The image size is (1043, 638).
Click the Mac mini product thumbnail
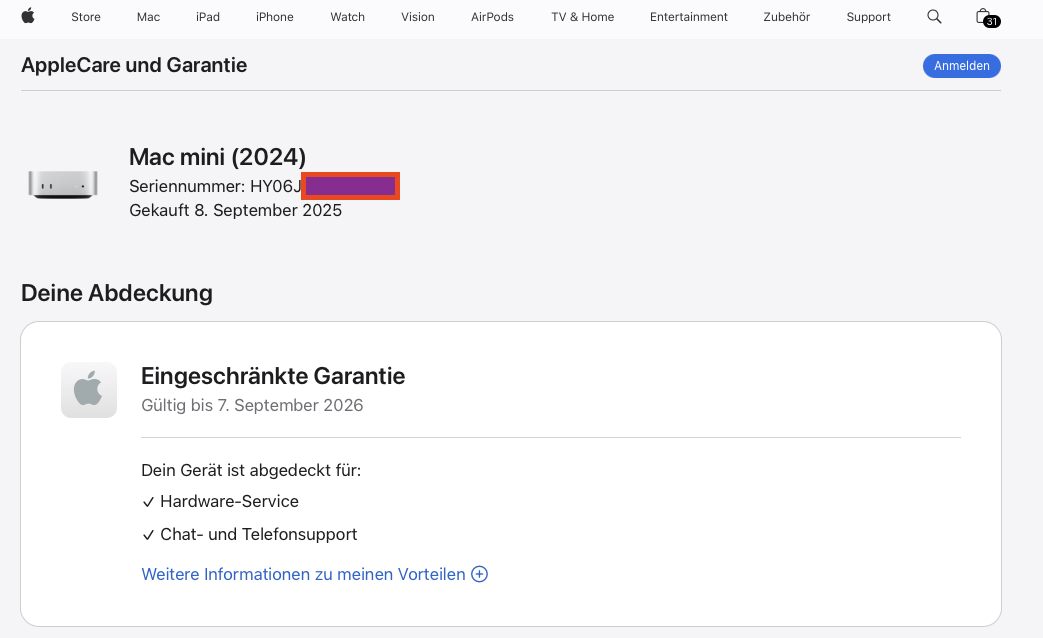(x=63, y=184)
